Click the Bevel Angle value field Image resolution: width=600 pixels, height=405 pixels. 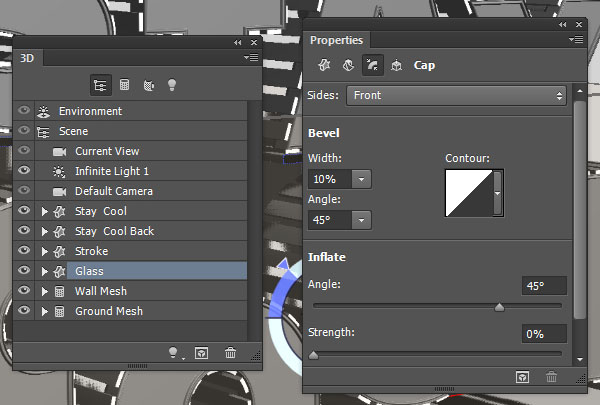click(330, 220)
